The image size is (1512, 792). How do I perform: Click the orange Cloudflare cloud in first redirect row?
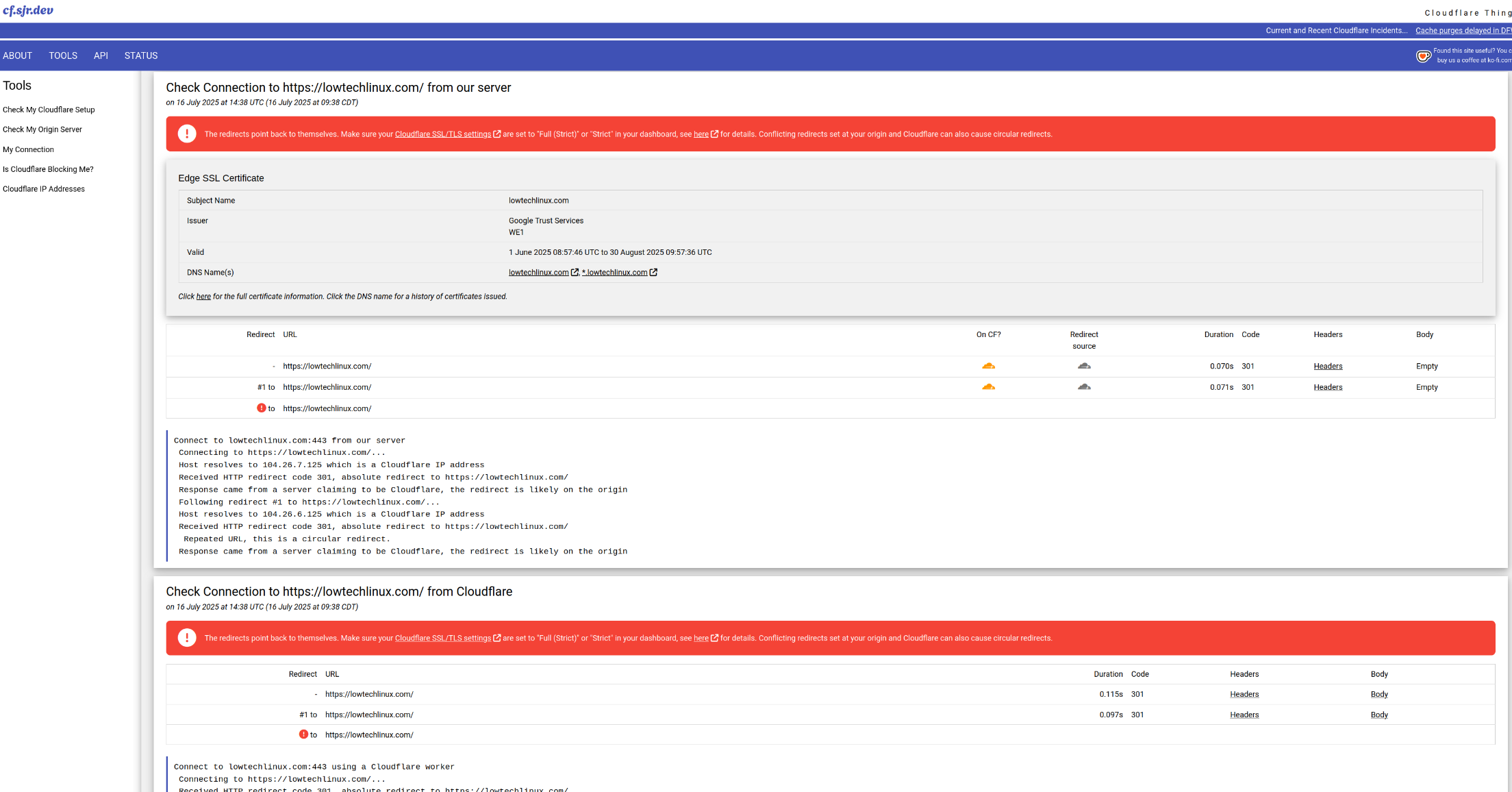(988, 366)
